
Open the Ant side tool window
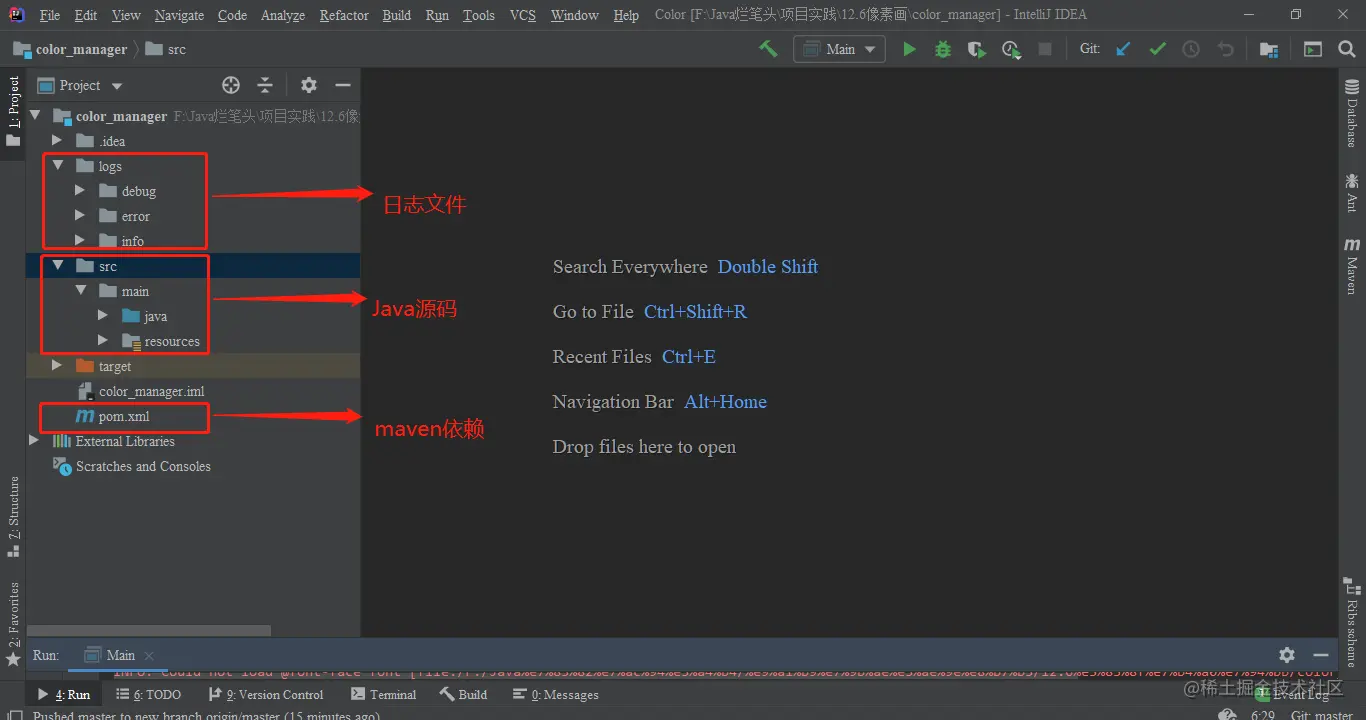click(1352, 191)
